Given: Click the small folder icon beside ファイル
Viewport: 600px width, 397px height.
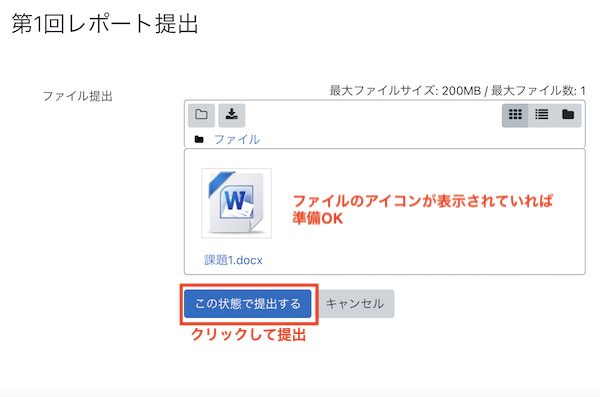Looking at the screenshot, I should point(199,139).
